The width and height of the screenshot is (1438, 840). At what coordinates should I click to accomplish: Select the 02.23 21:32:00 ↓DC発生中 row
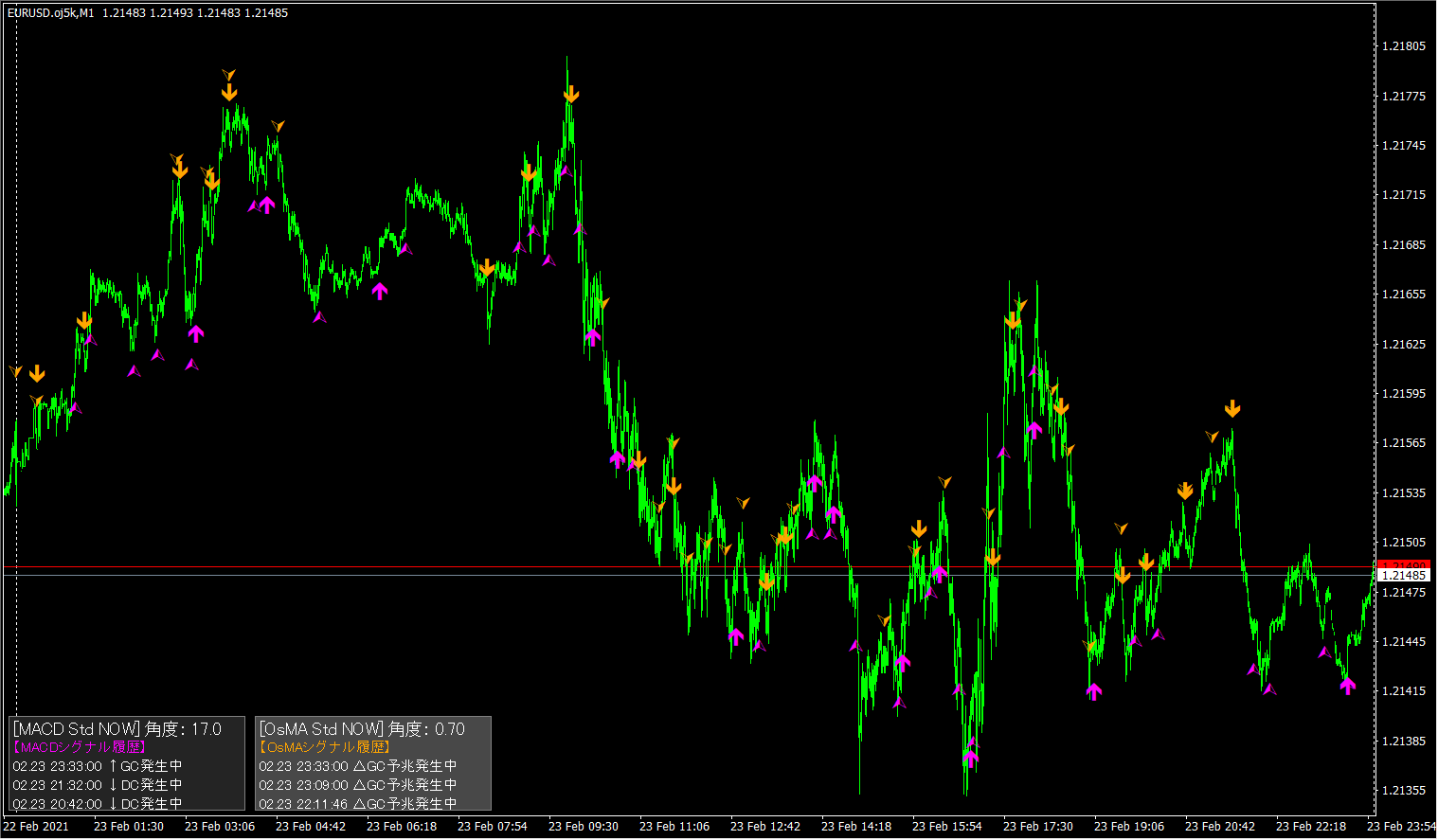(x=98, y=785)
